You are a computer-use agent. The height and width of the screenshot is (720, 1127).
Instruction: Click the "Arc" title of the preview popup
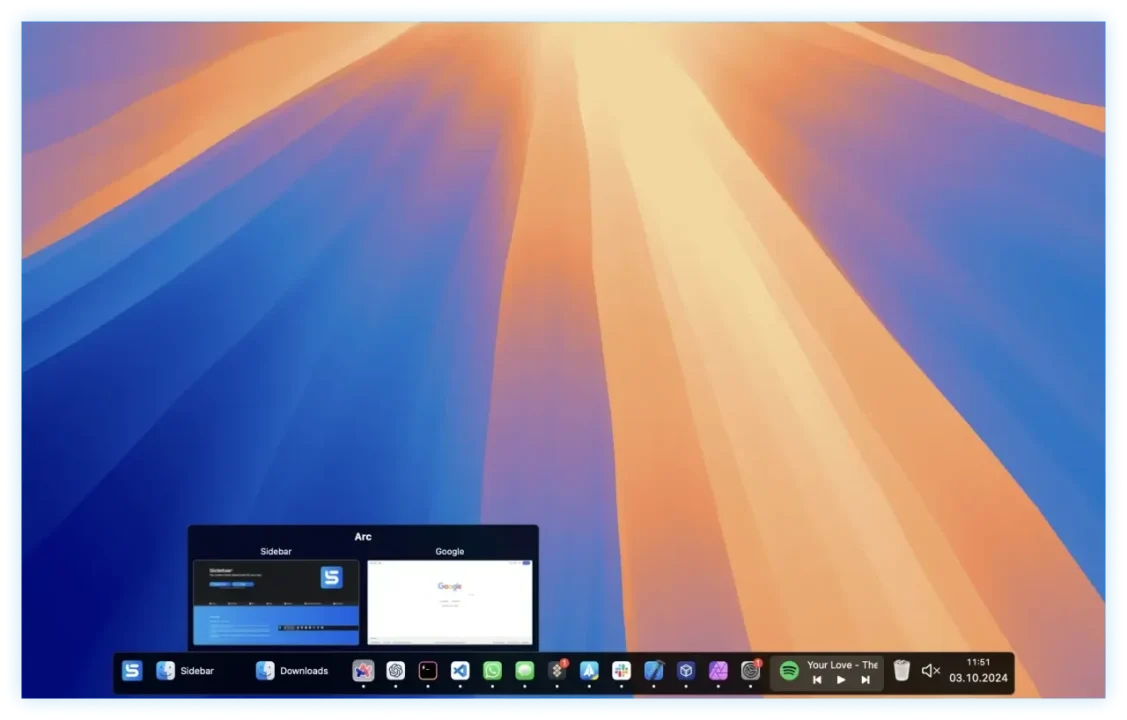pos(363,537)
